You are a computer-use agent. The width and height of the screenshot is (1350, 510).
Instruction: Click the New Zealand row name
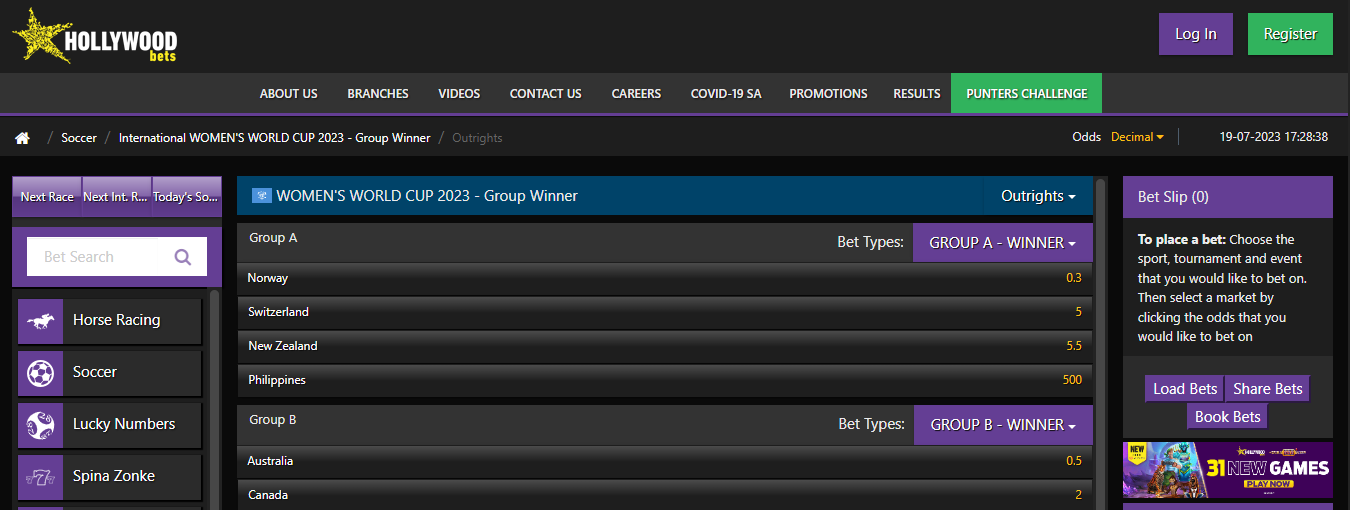coord(282,346)
